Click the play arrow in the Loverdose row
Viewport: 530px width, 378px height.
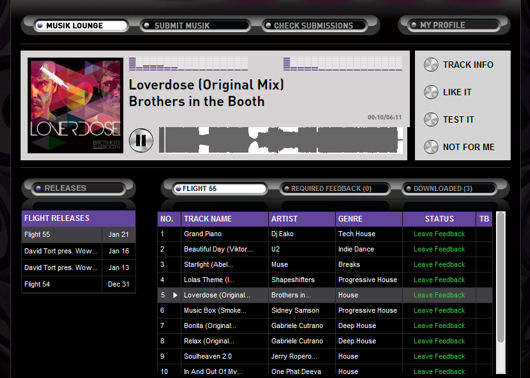[x=175, y=295]
